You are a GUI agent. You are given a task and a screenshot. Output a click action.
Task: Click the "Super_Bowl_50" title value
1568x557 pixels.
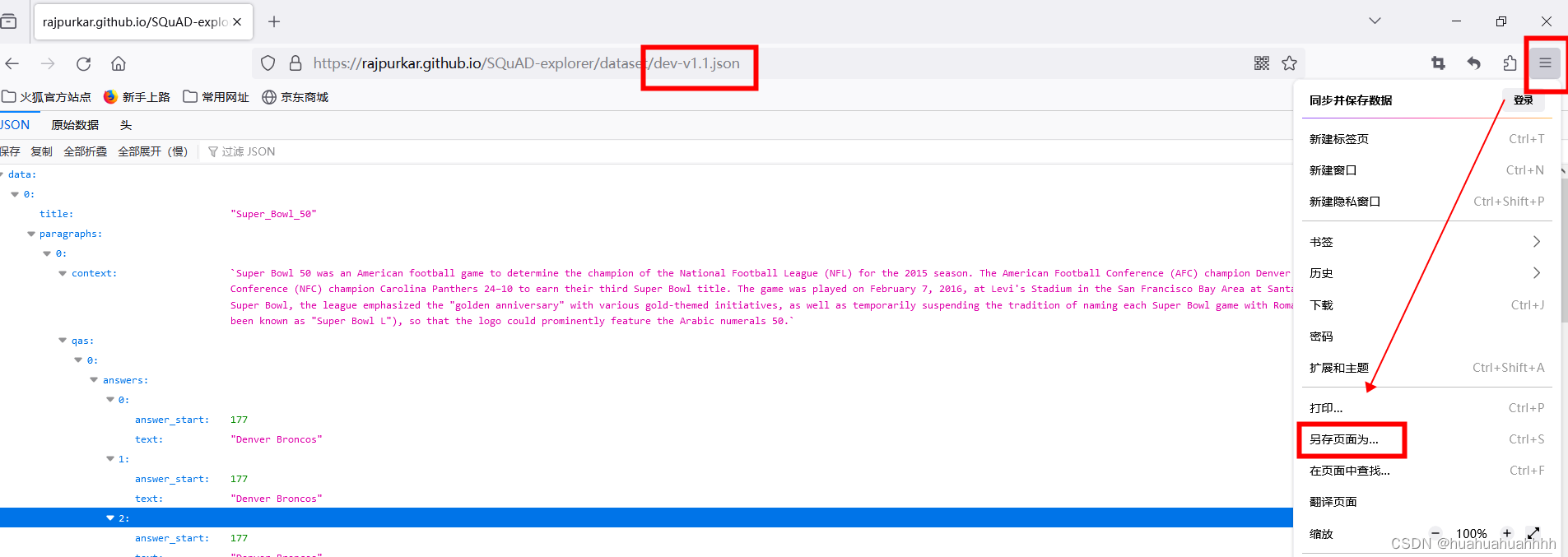[273, 214]
